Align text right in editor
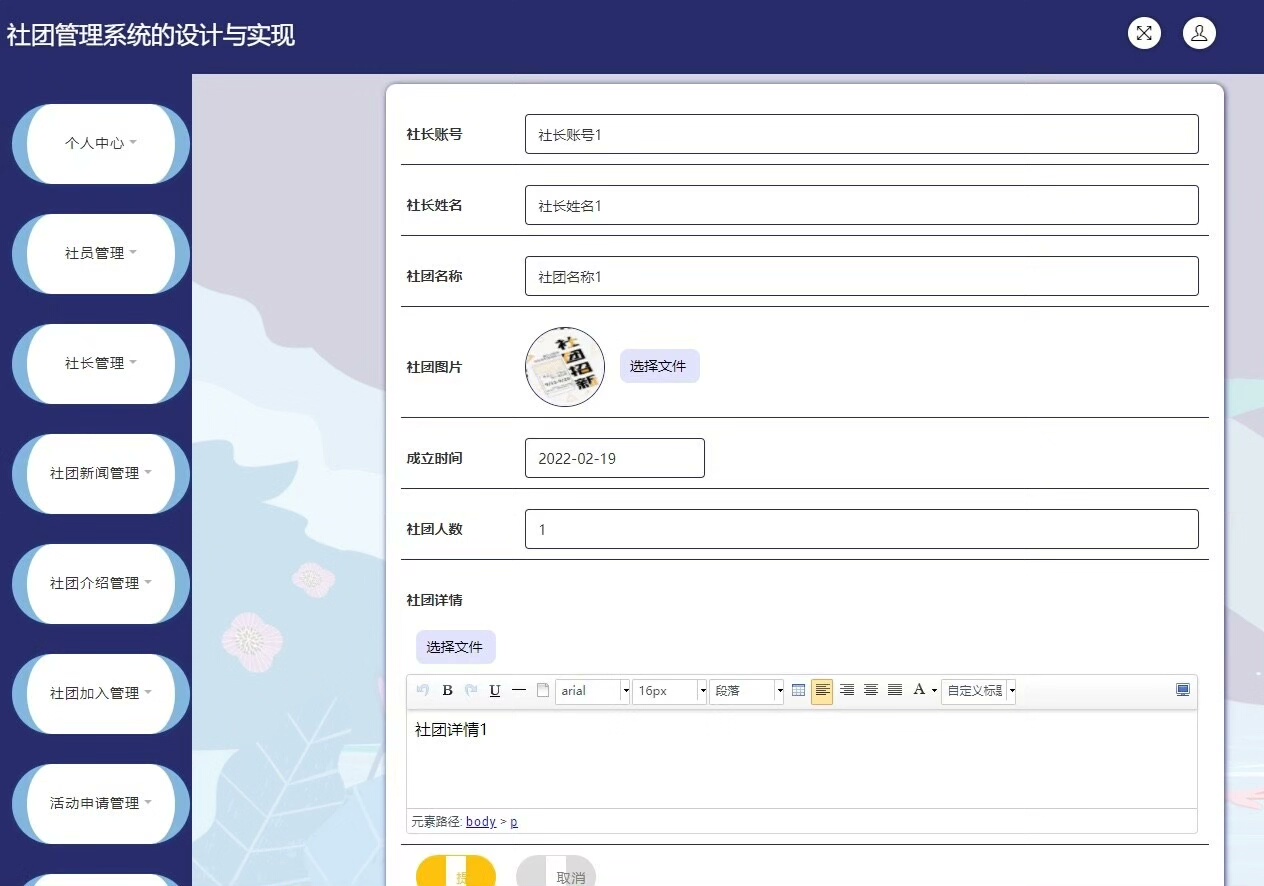The width and height of the screenshot is (1264, 886). pyautogui.click(x=847, y=690)
